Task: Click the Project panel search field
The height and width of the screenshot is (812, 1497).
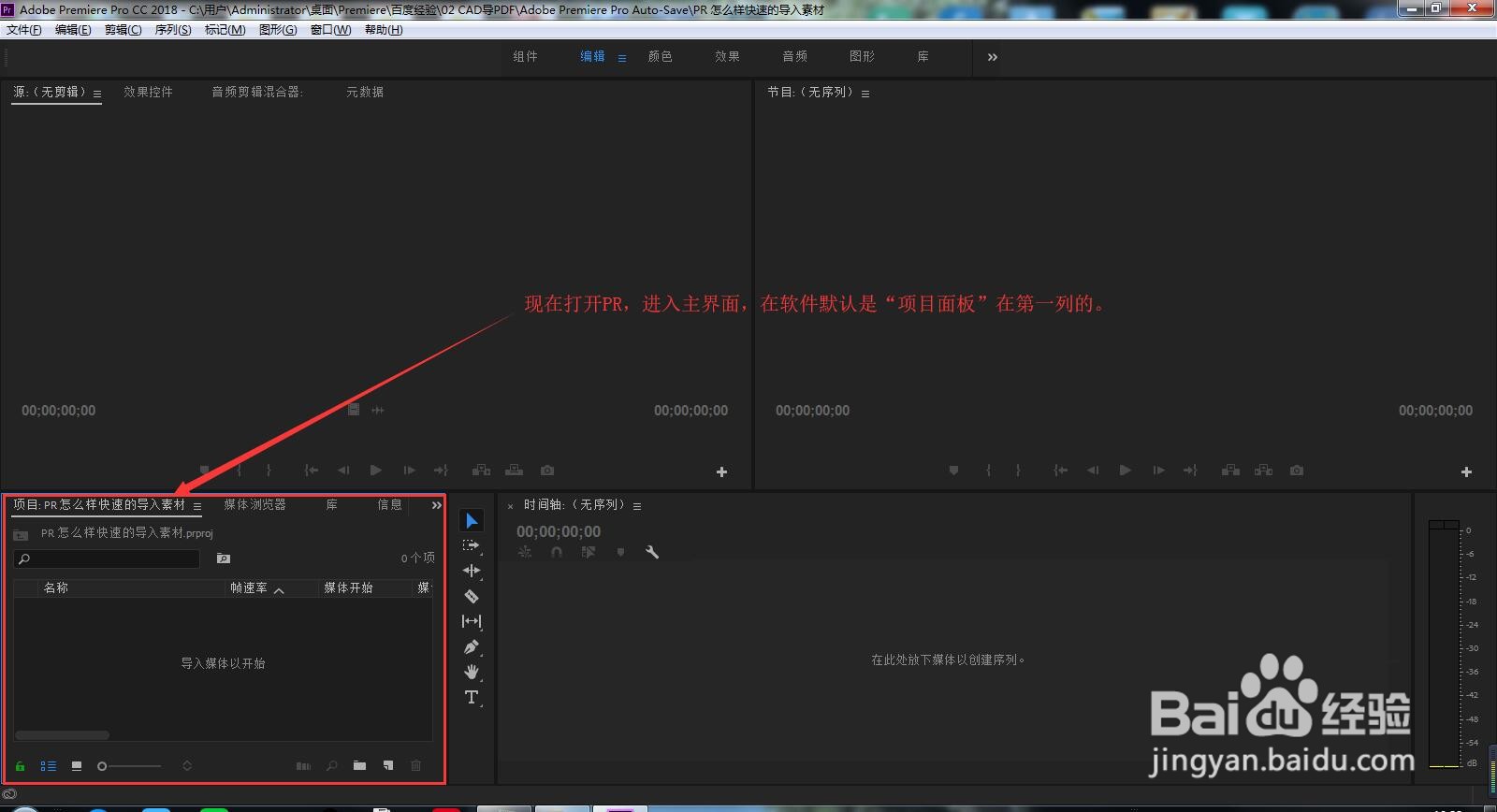Action: tap(108, 558)
